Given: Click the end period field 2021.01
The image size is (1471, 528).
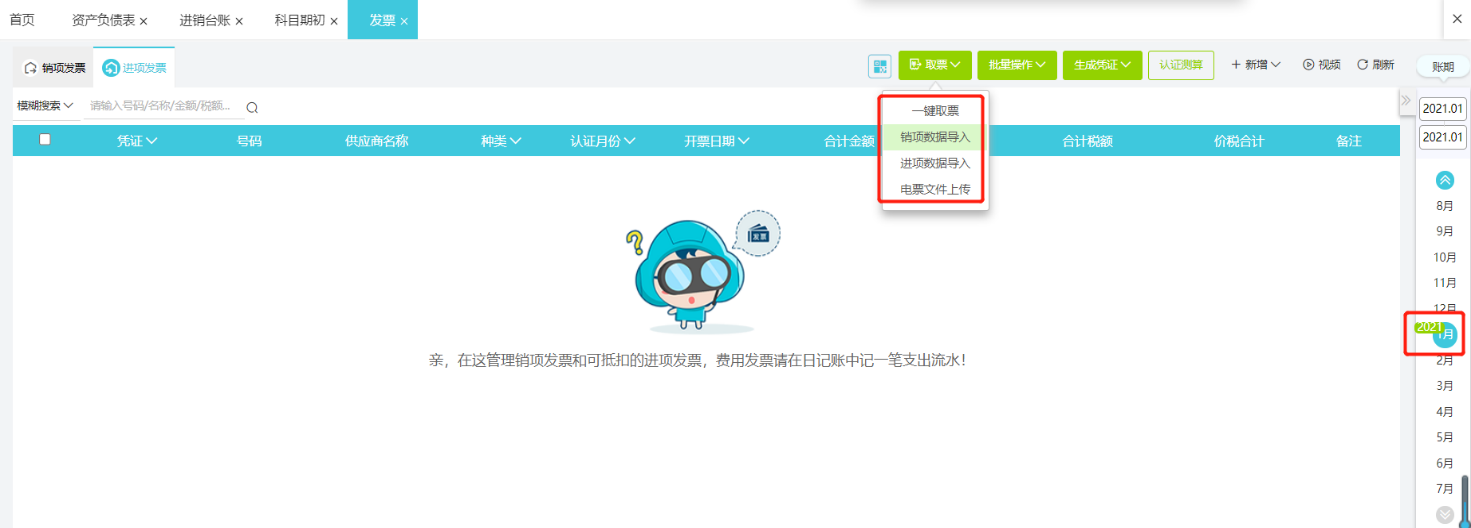Looking at the screenshot, I should click(x=1443, y=137).
